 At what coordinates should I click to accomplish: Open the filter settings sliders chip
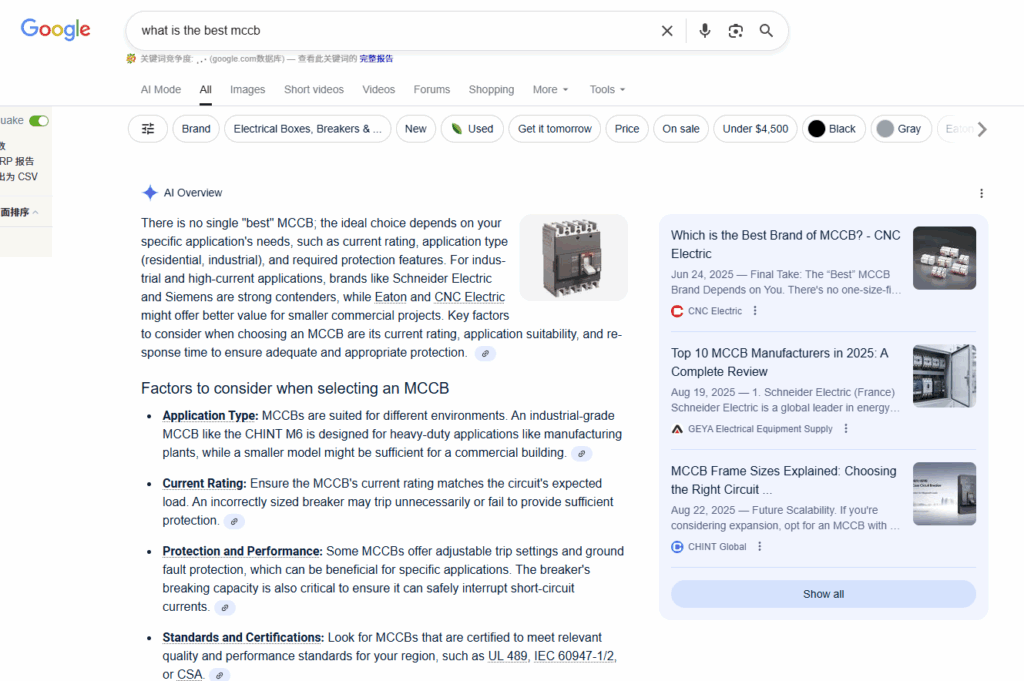pos(148,129)
